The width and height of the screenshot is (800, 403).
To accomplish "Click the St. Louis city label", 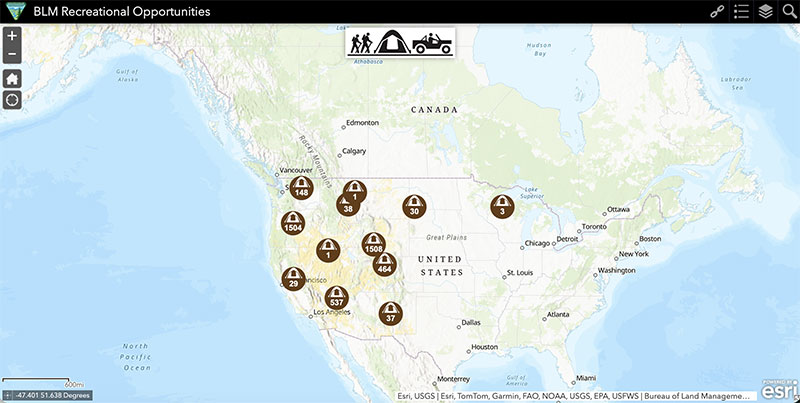I will [520, 273].
